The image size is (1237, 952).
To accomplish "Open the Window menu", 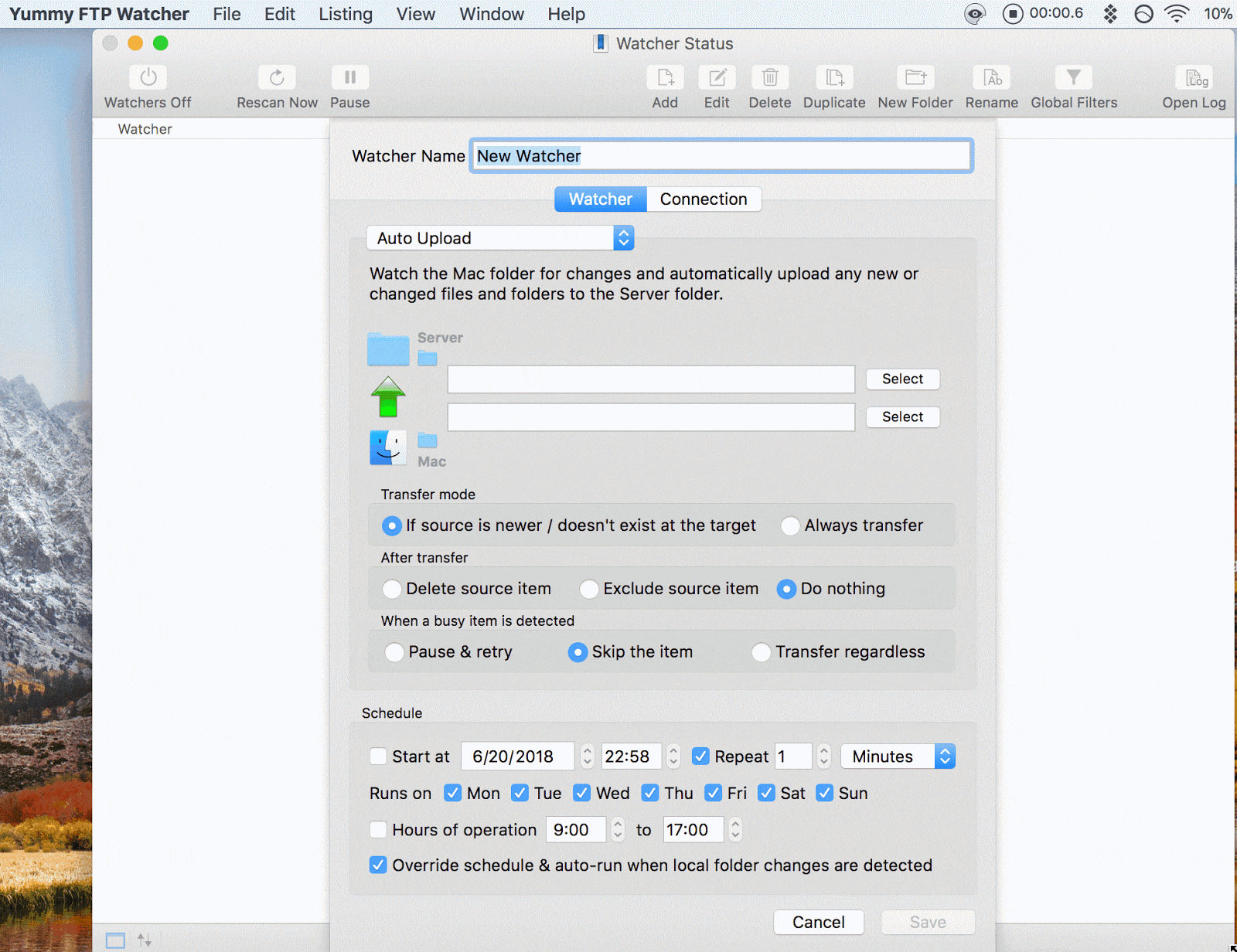I will [x=492, y=14].
